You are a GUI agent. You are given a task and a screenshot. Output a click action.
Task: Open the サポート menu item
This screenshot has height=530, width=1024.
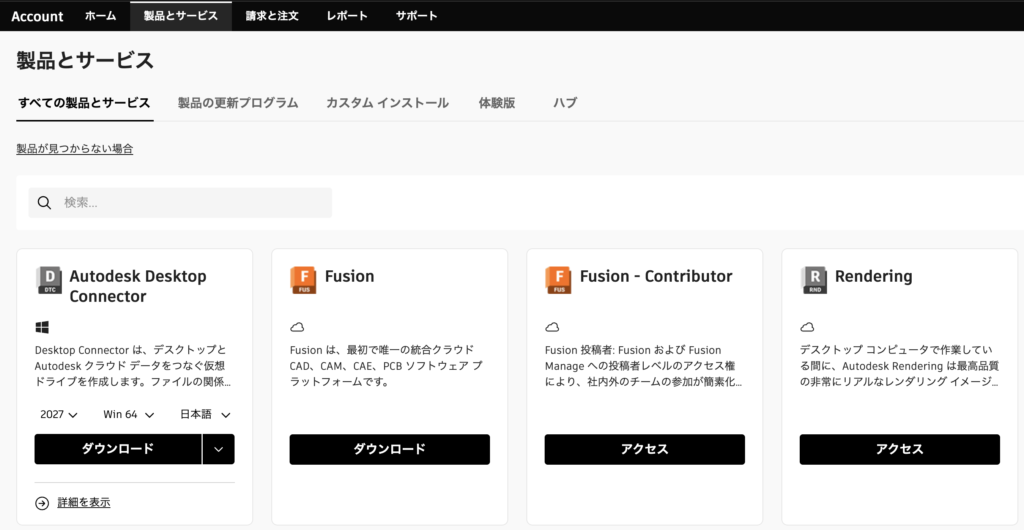417,16
